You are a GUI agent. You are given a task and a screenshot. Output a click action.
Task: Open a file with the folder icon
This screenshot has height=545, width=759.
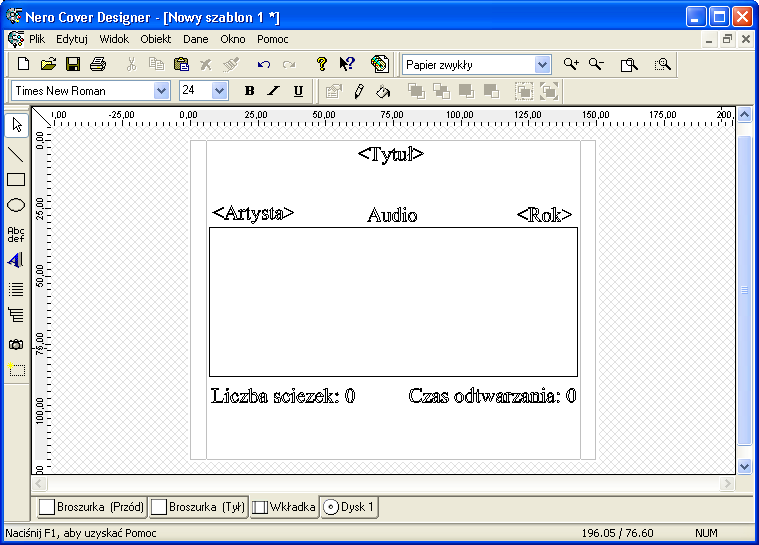(x=48, y=64)
